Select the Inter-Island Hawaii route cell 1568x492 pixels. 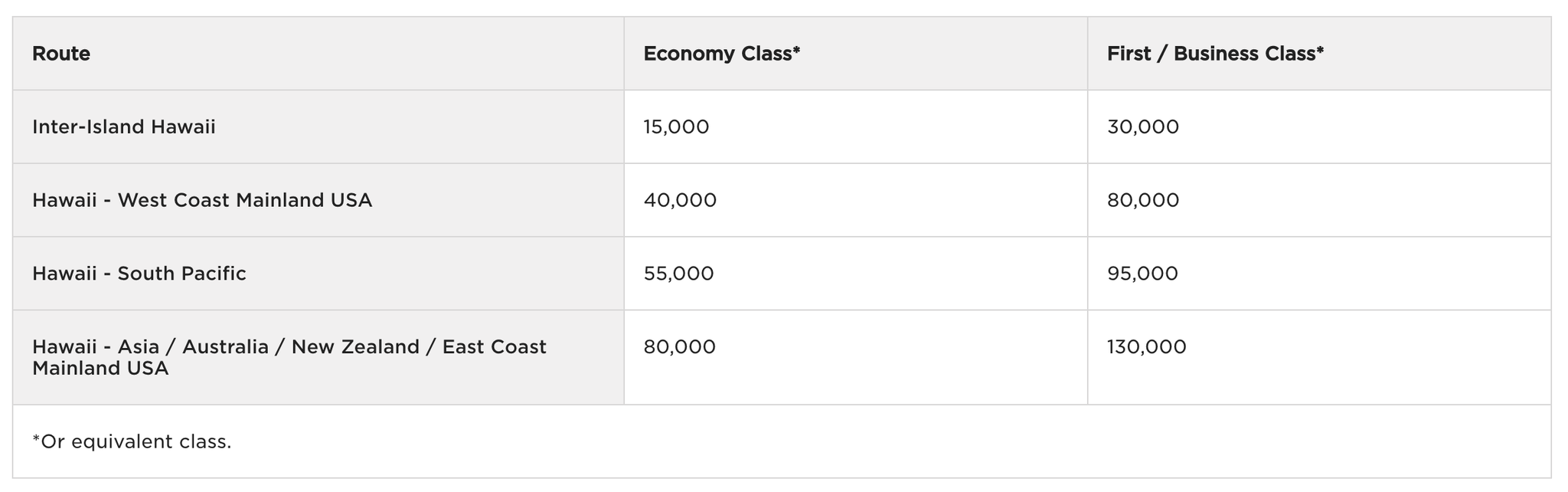coord(318,126)
